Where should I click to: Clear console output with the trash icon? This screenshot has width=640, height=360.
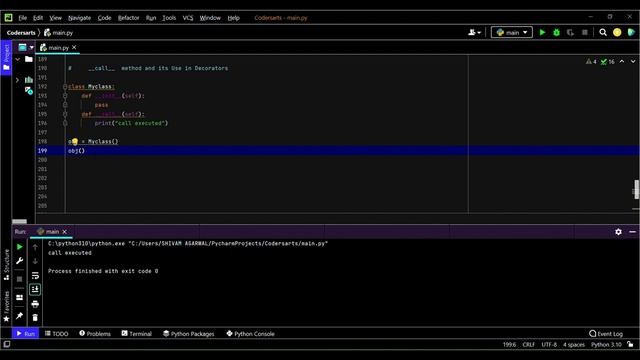pyautogui.click(x=35, y=318)
